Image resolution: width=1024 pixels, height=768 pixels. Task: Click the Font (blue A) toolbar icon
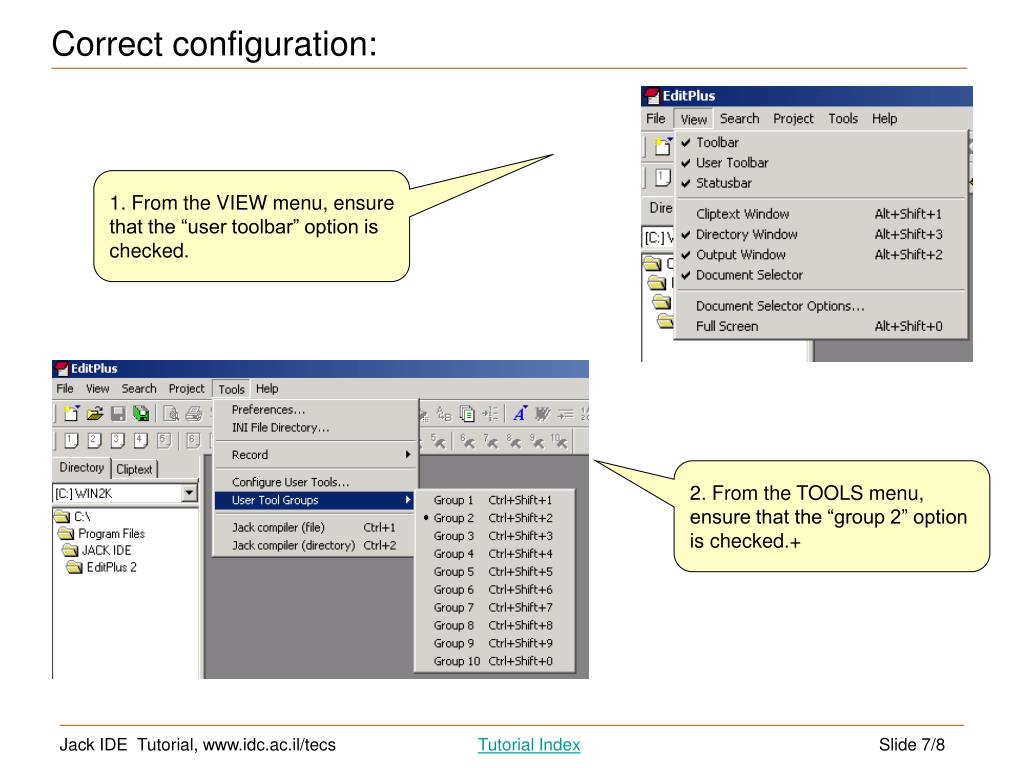pyautogui.click(x=520, y=413)
